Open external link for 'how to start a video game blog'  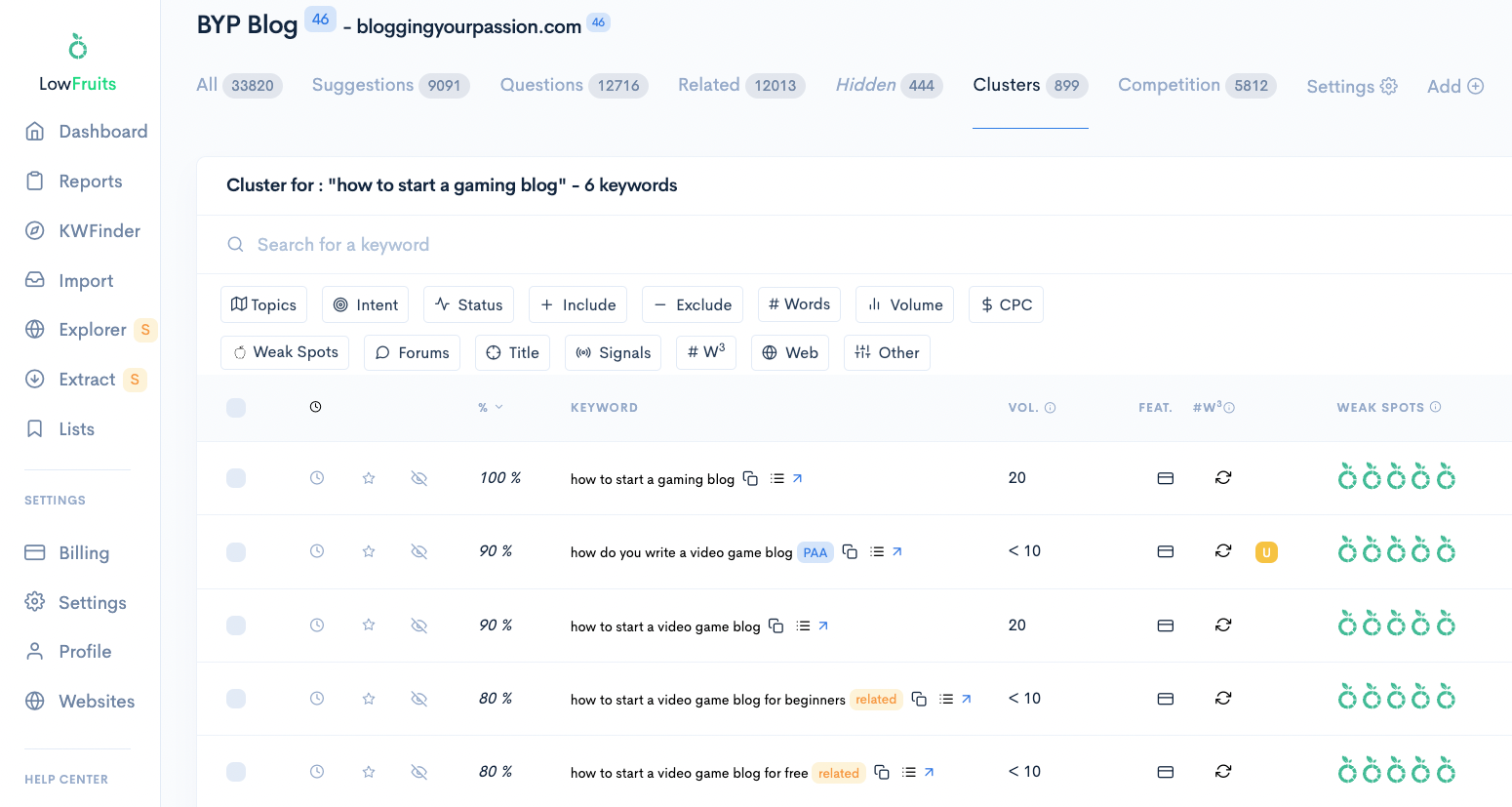pos(823,625)
